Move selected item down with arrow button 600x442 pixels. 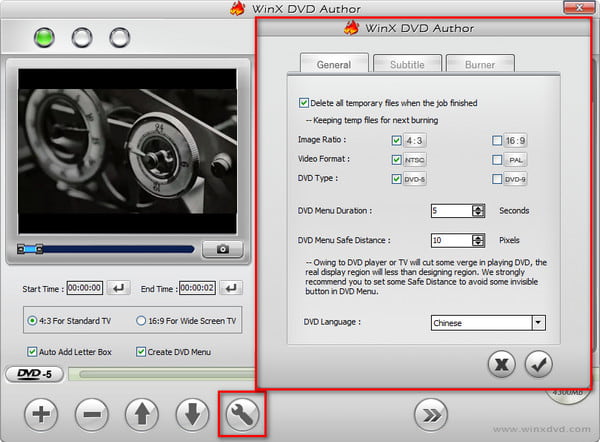tap(192, 414)
